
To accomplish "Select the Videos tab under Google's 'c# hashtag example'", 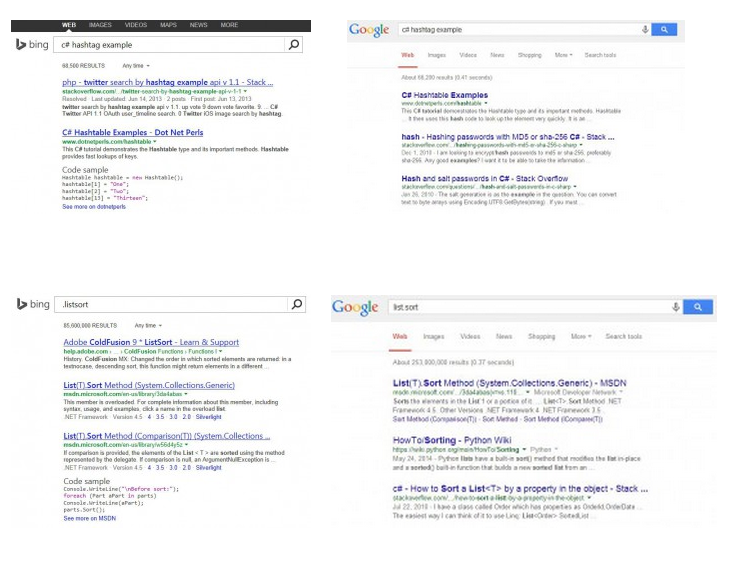I will [468, 55].
